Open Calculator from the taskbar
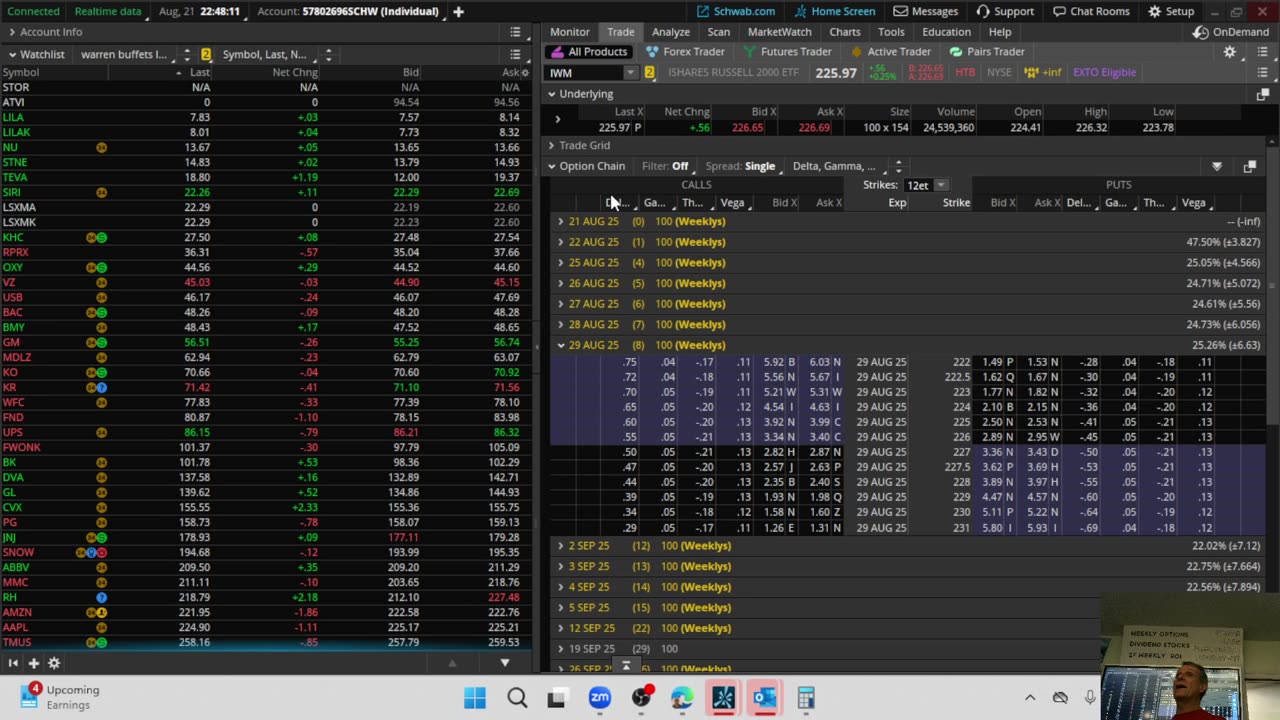This screenshot has width=1280, height=720. coord(806,697)
